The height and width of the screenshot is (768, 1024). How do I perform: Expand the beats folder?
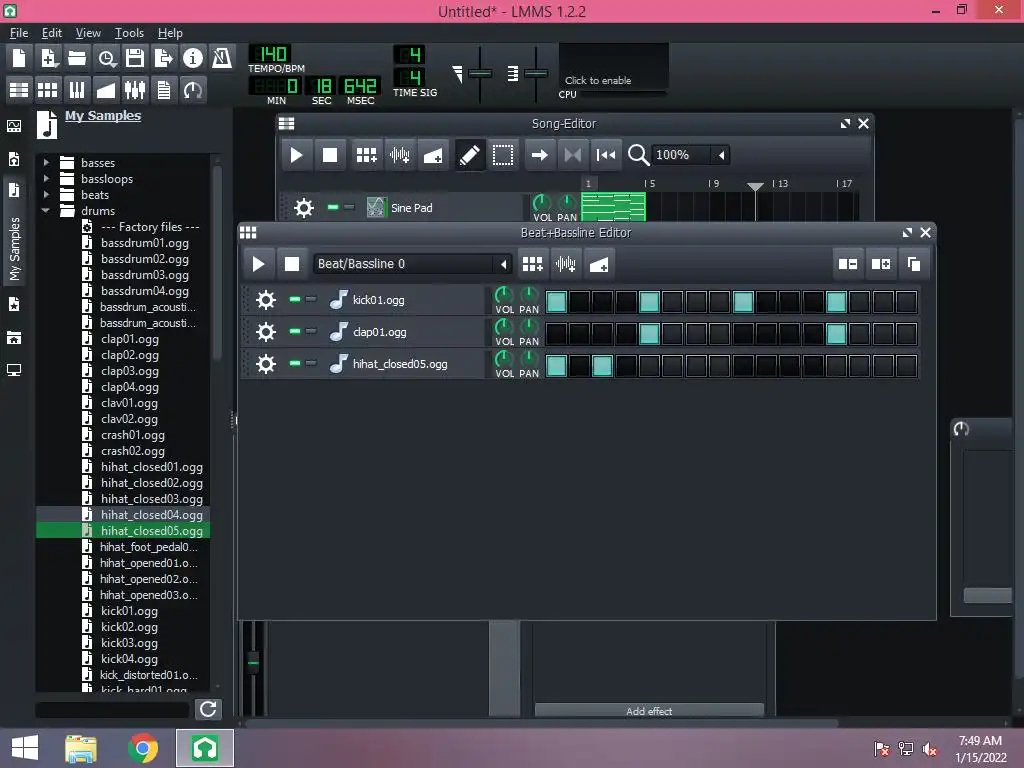[46, 195]
